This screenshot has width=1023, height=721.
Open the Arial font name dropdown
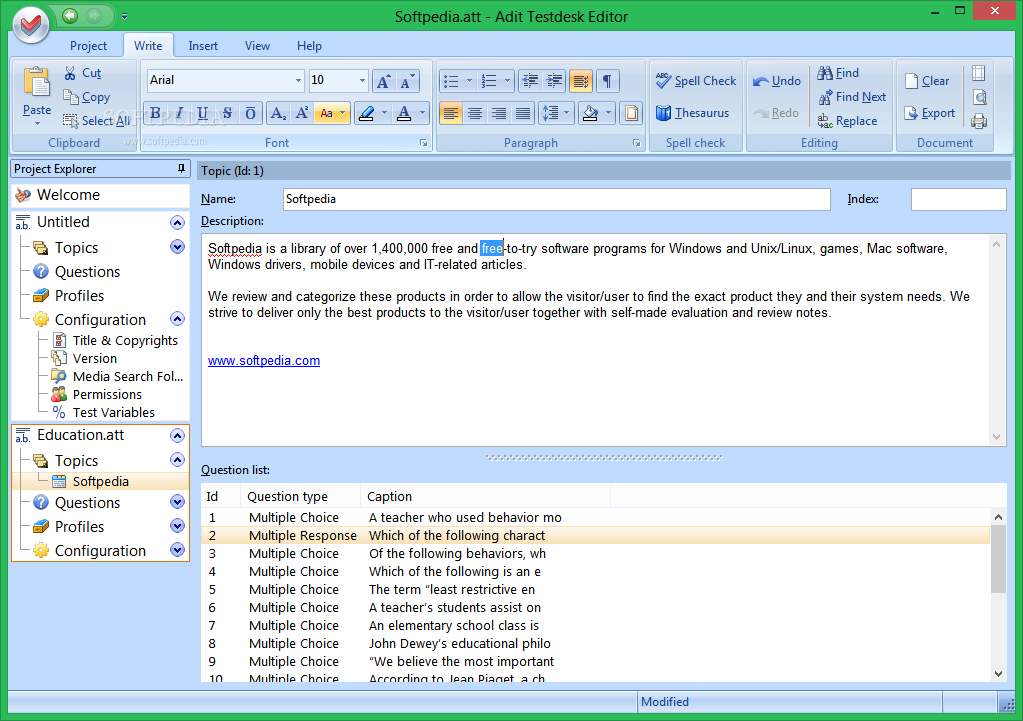tap(298, 80)
